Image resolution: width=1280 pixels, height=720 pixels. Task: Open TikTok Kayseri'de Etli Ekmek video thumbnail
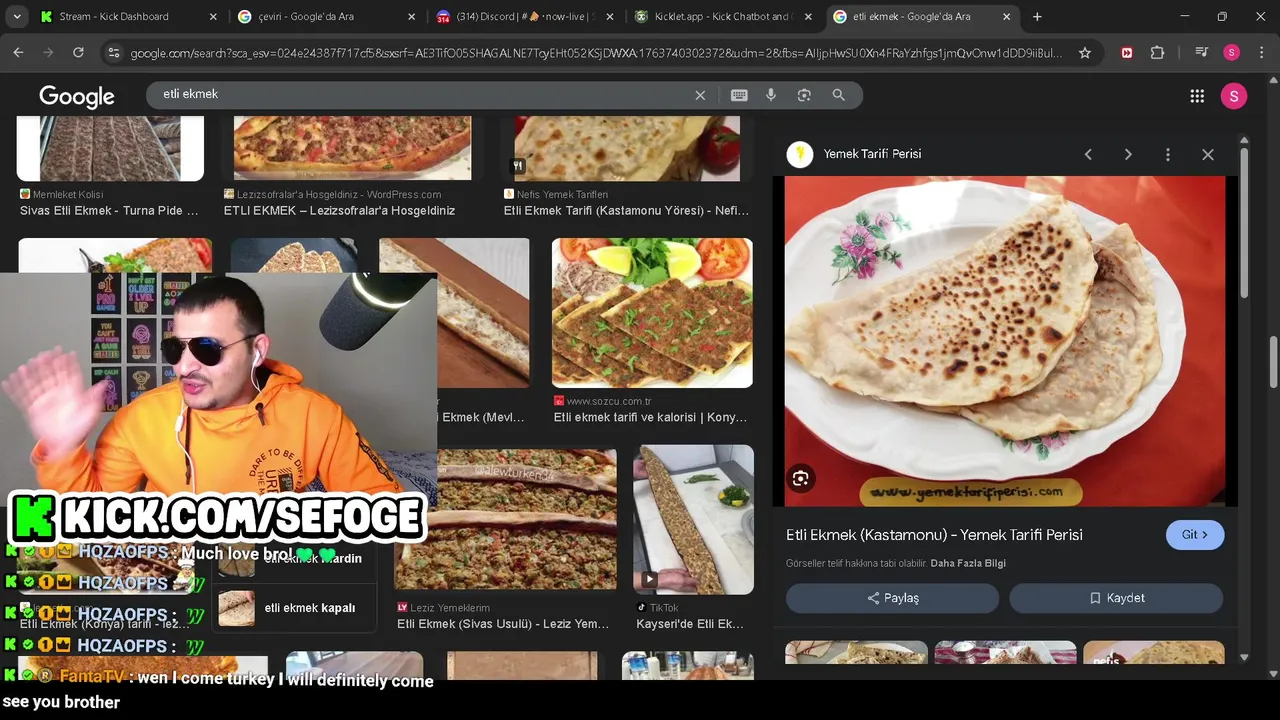tap(694, 520)
